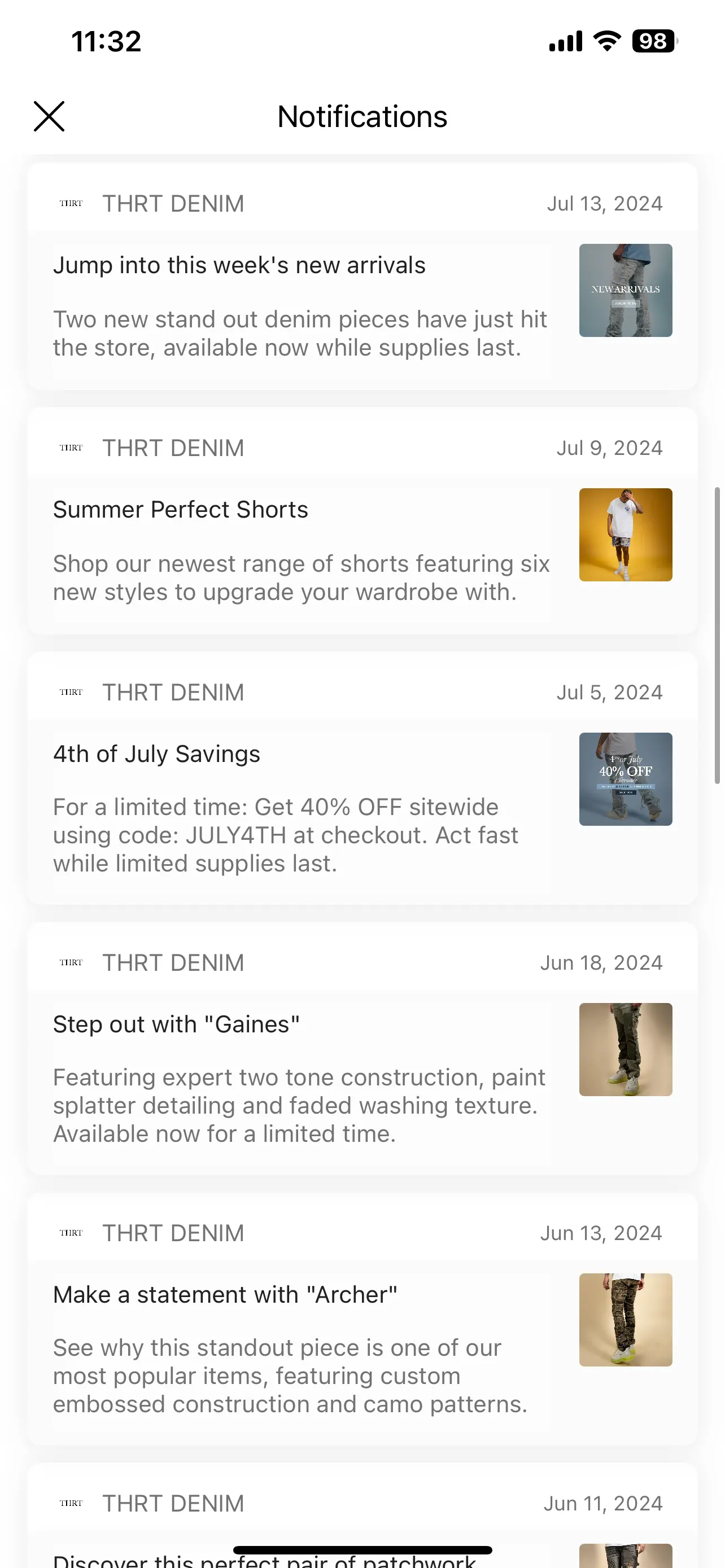Tap the THRT logo on Jun 18 notification
Image resolution: width=725 pixels, height=1568 pixels.
coord(71,962)
